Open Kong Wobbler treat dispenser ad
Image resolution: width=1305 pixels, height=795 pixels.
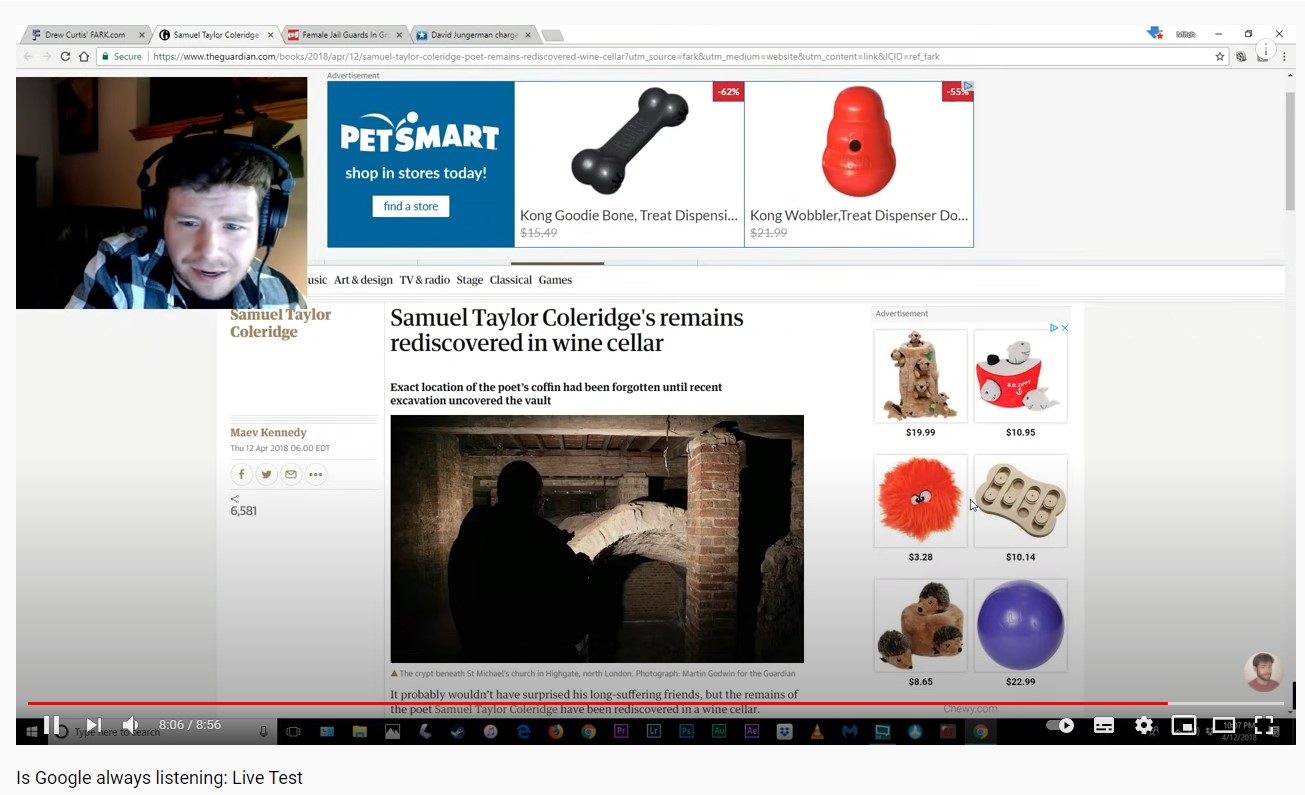tap(859, 164)
